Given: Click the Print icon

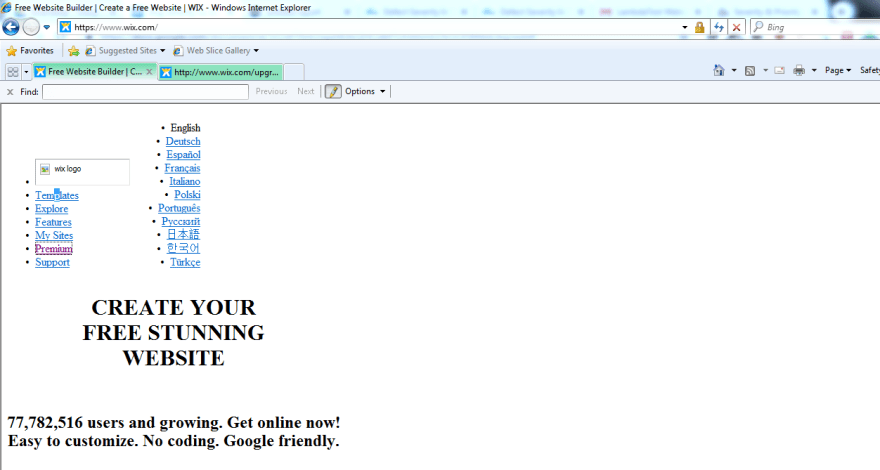Looking at the screenshot, I should click(x=799, y=71).
